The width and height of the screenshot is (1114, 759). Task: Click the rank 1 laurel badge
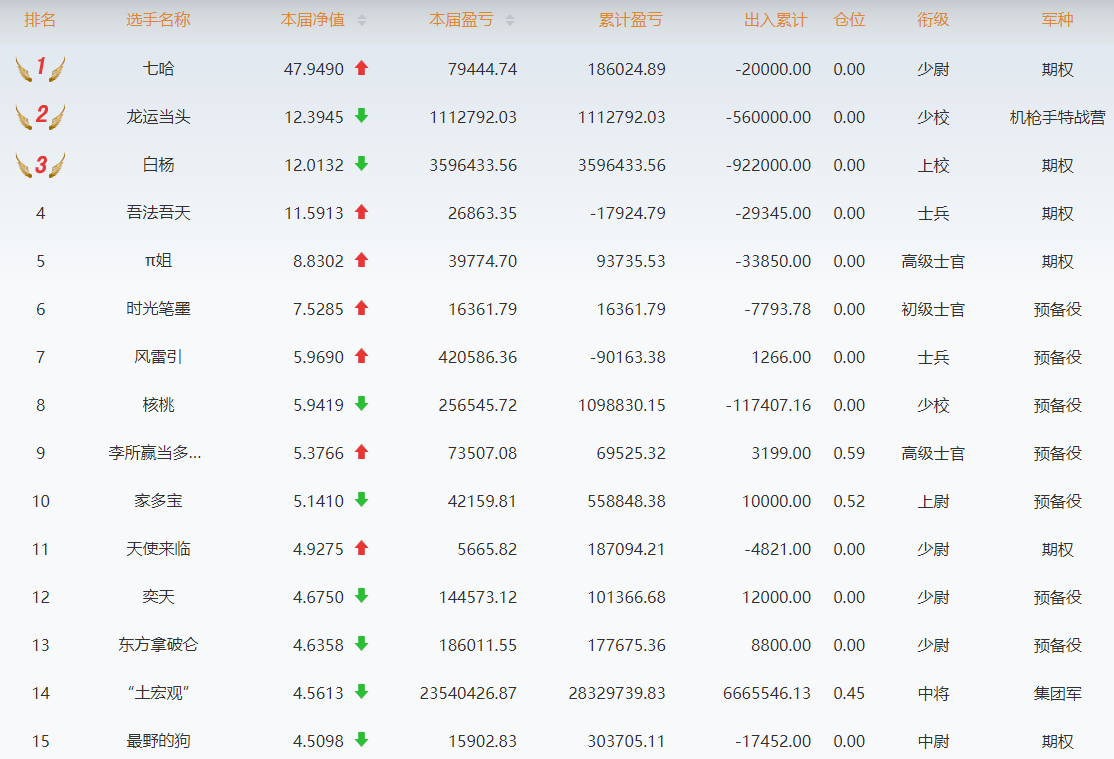pos(40,68)
